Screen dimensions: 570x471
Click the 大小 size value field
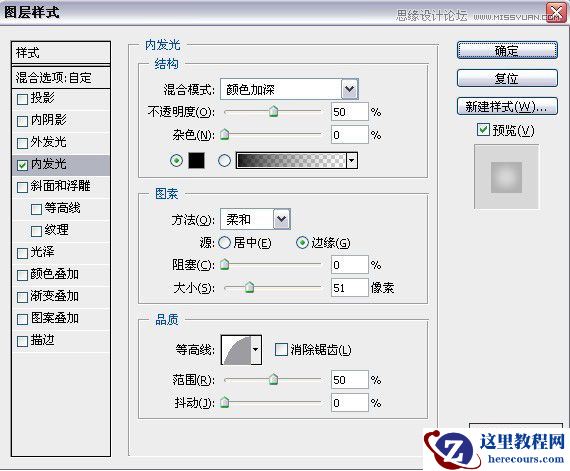[x=350, y=288]
